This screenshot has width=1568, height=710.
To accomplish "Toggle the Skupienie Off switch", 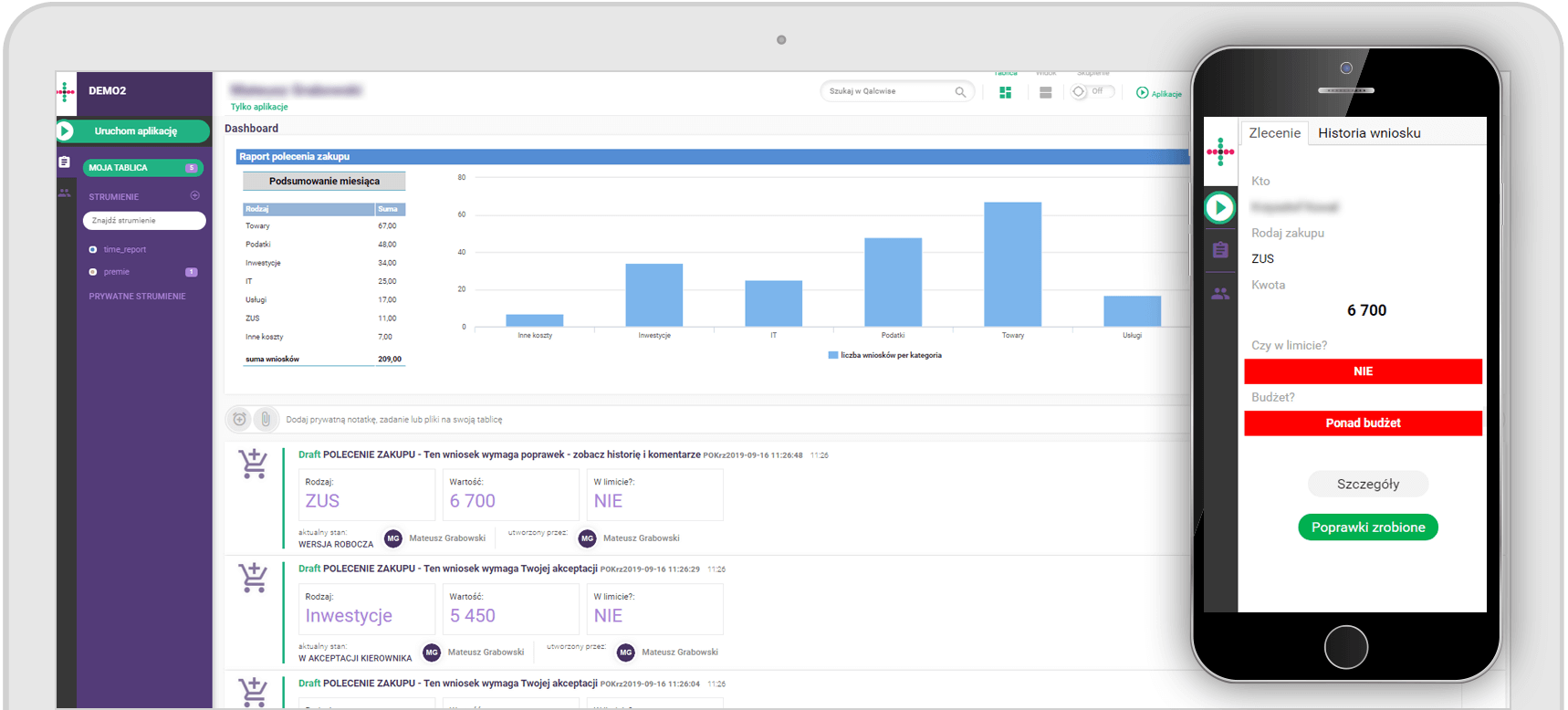I will point(1091,91).
